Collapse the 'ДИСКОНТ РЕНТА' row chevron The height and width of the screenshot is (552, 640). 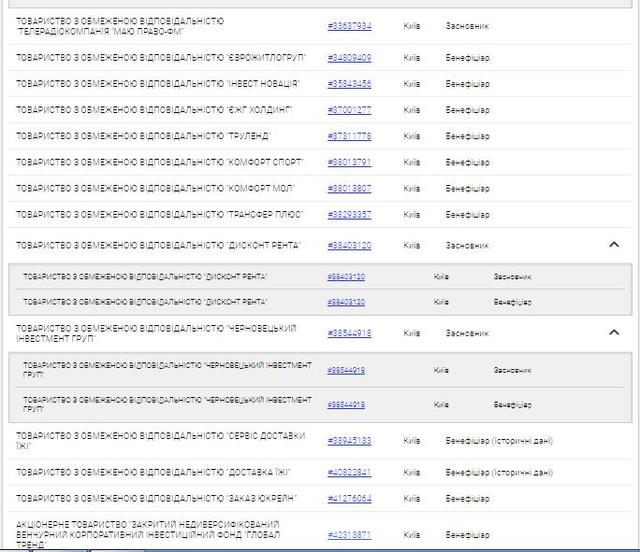point(613,244)
